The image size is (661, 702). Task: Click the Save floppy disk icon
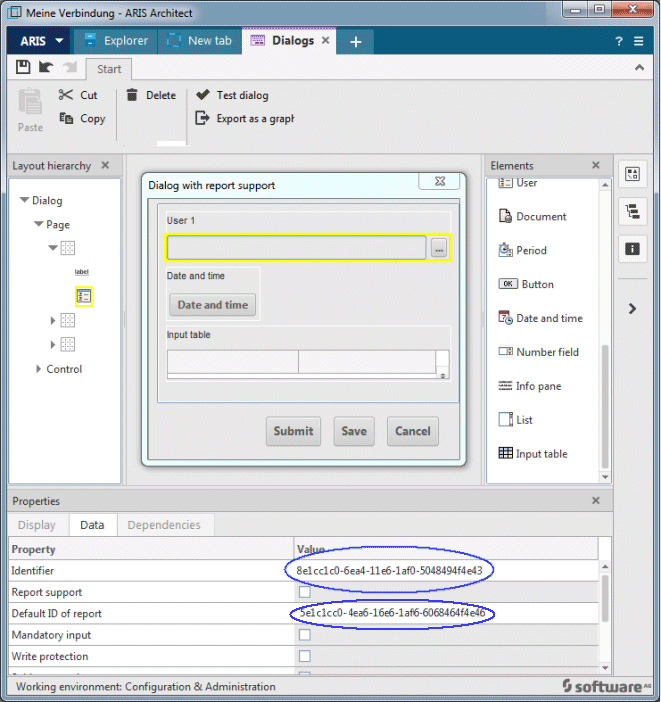[23, 67]
